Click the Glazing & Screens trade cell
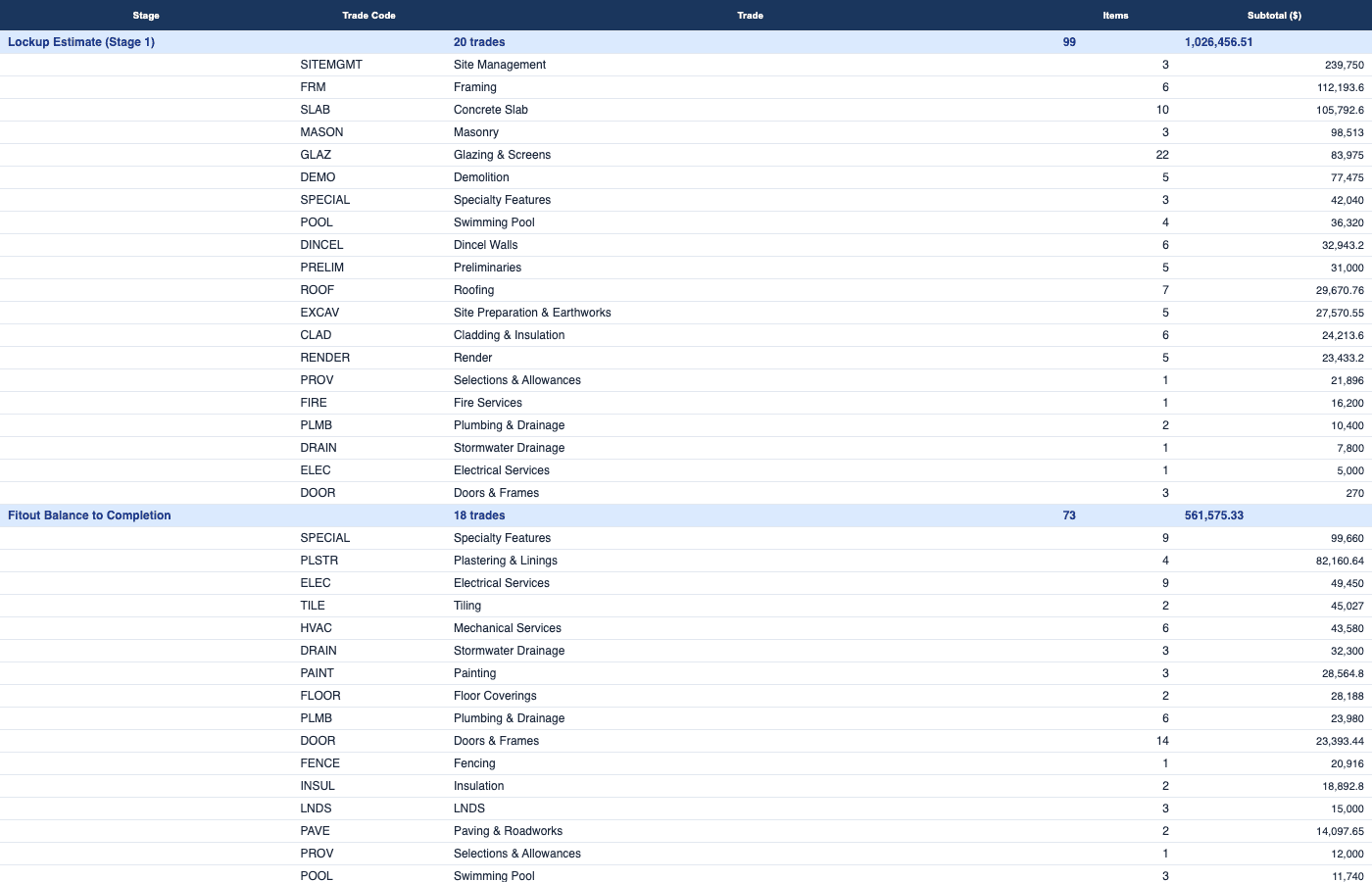1372x882 pixels. 502,155
